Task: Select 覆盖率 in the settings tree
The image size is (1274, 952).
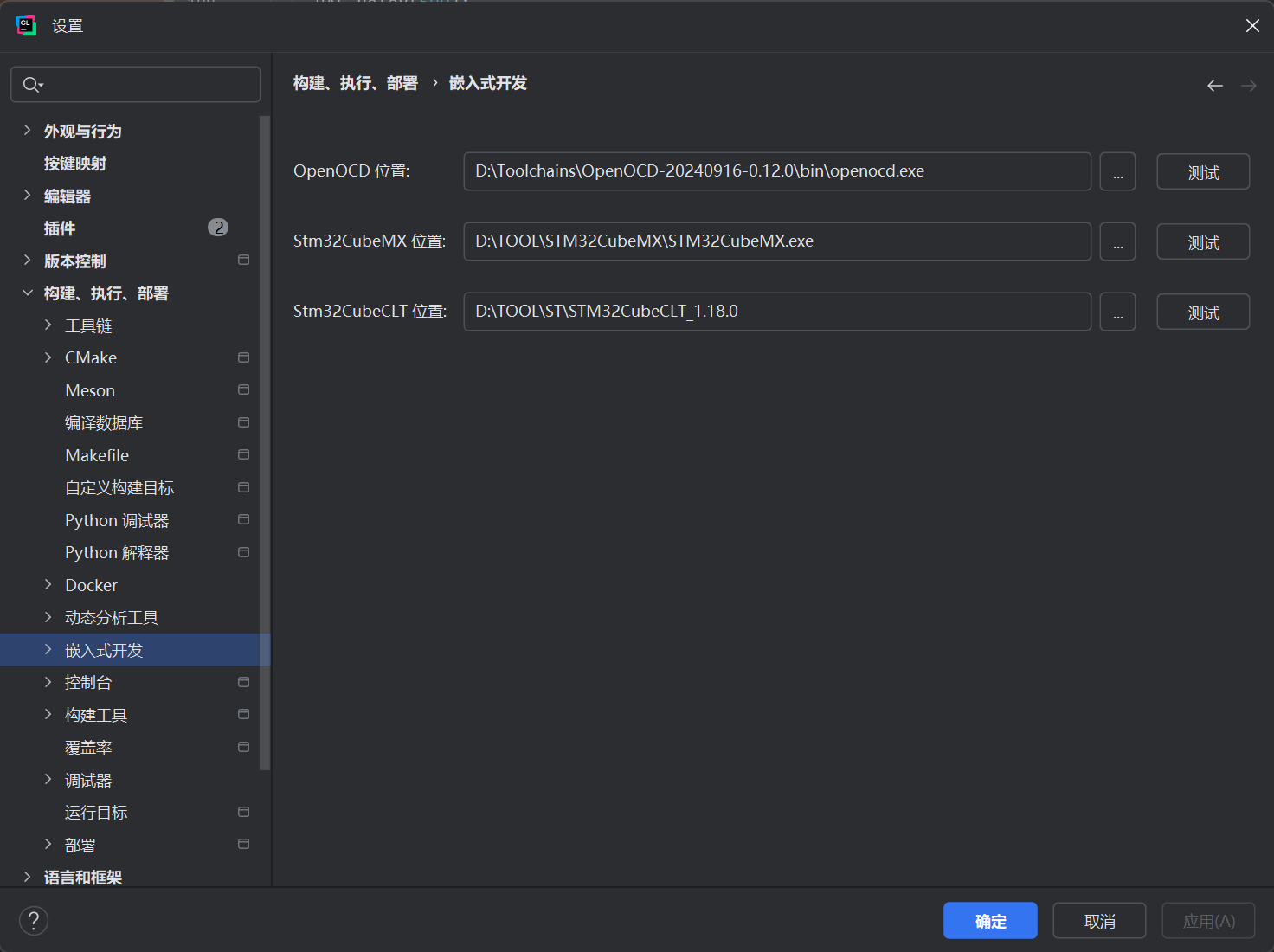Action: [88, 748]
